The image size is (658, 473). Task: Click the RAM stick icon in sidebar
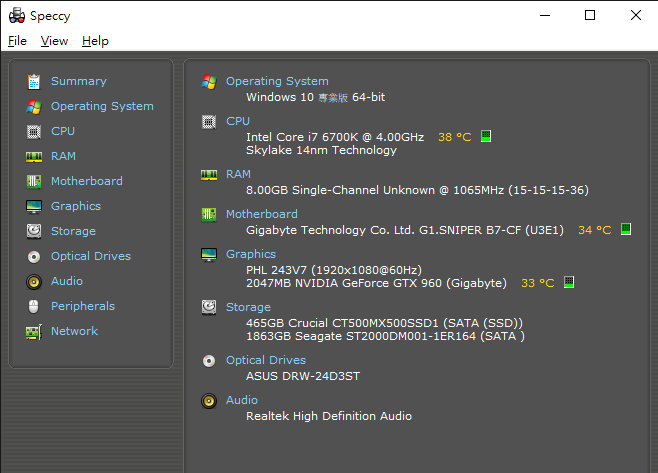[x=34, y=157]
